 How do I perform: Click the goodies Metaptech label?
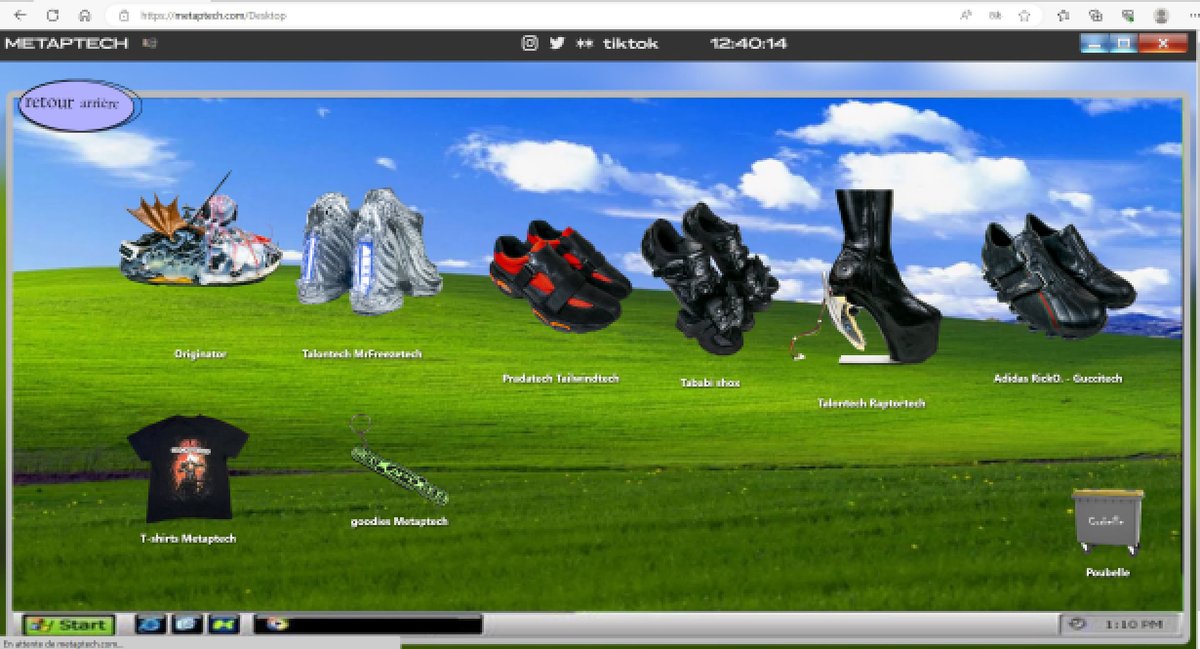point(399,522)
